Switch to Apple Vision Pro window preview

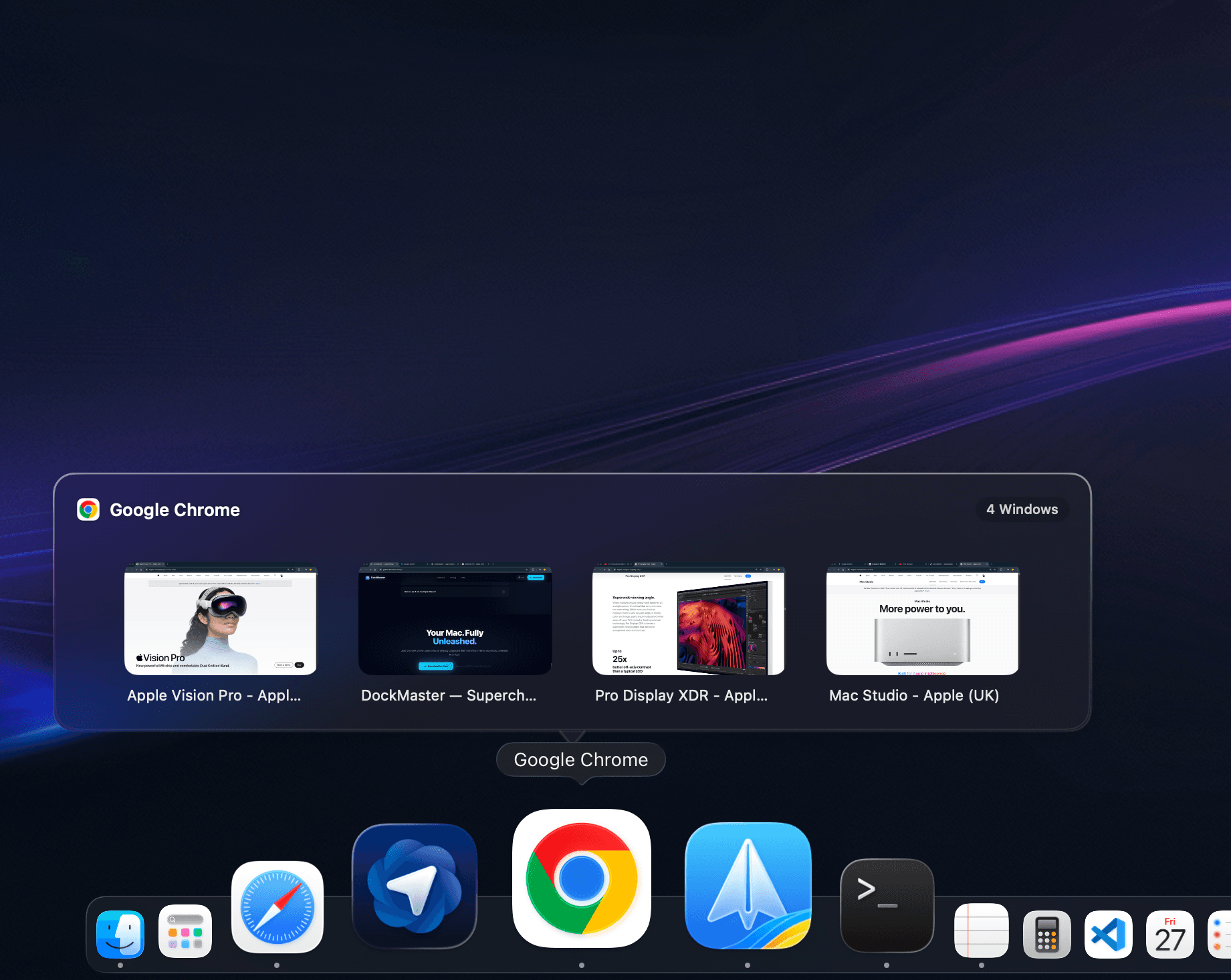[220, 618]
